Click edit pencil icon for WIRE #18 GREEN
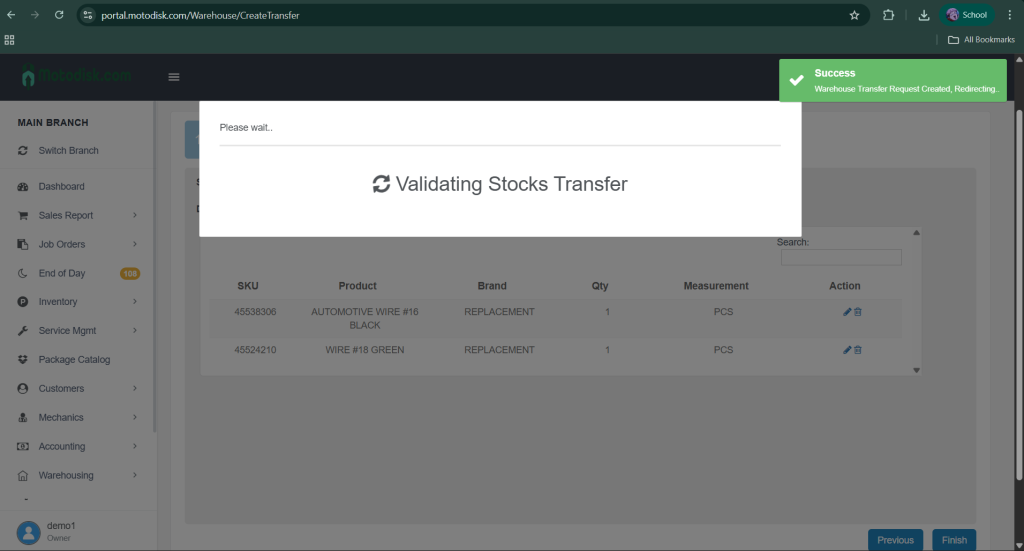 click(x=847, y=350)
